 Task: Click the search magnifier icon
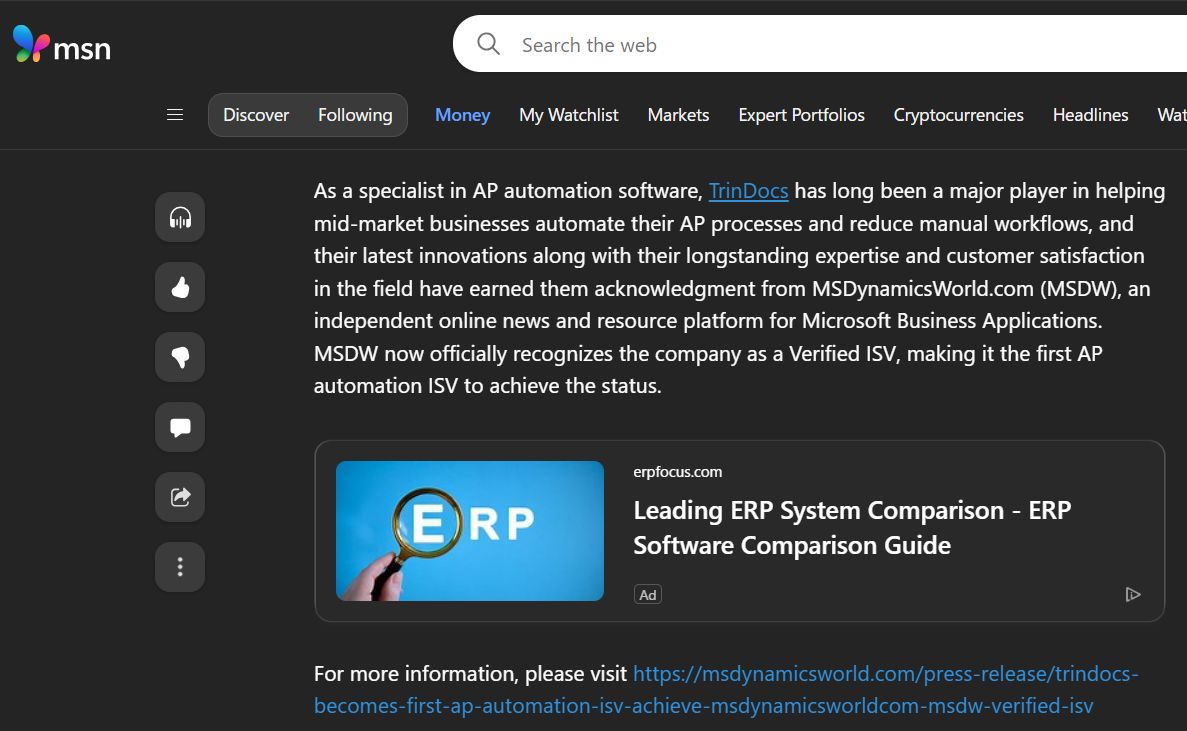click(488, 44)
